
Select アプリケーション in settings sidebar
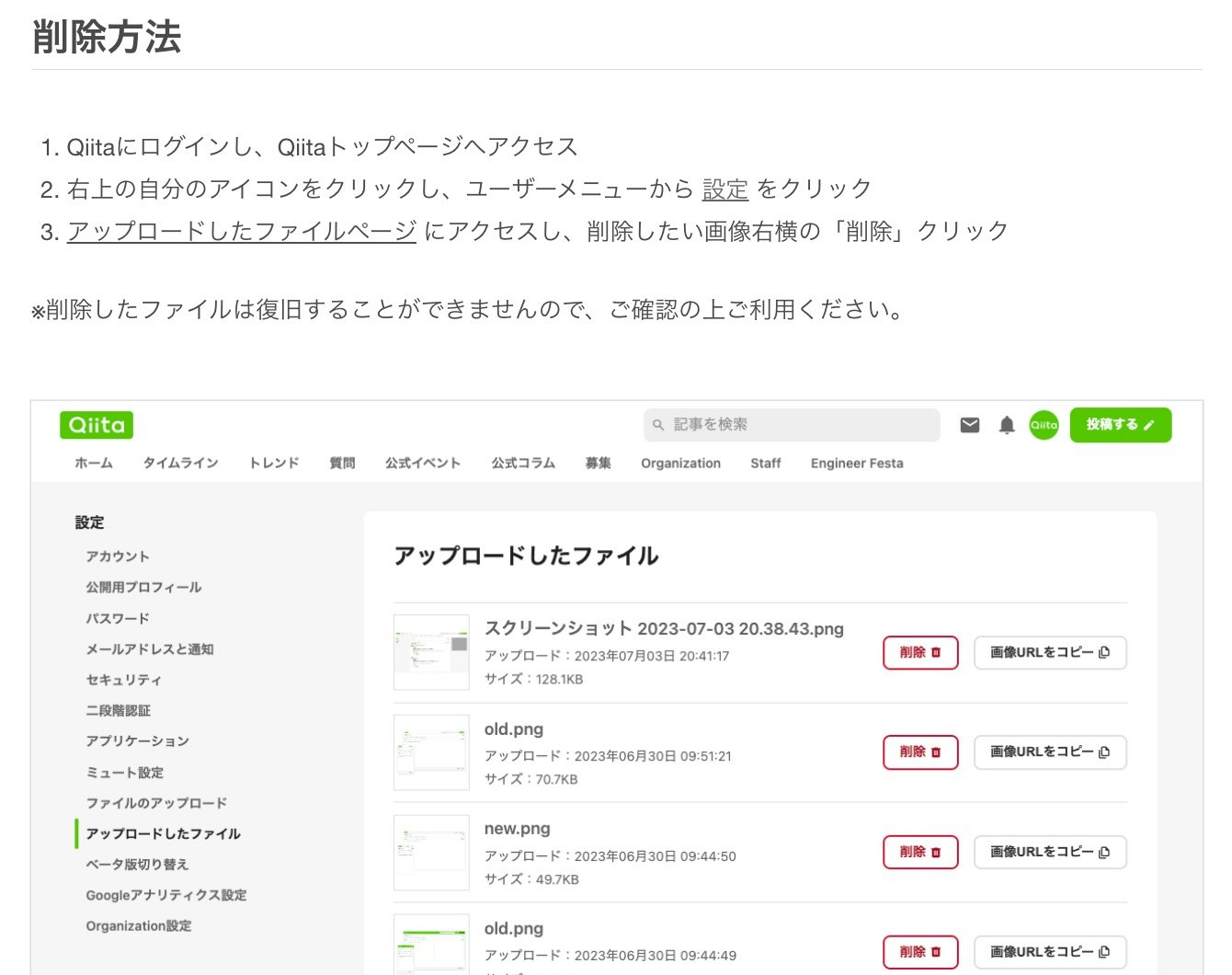[138, 741]
